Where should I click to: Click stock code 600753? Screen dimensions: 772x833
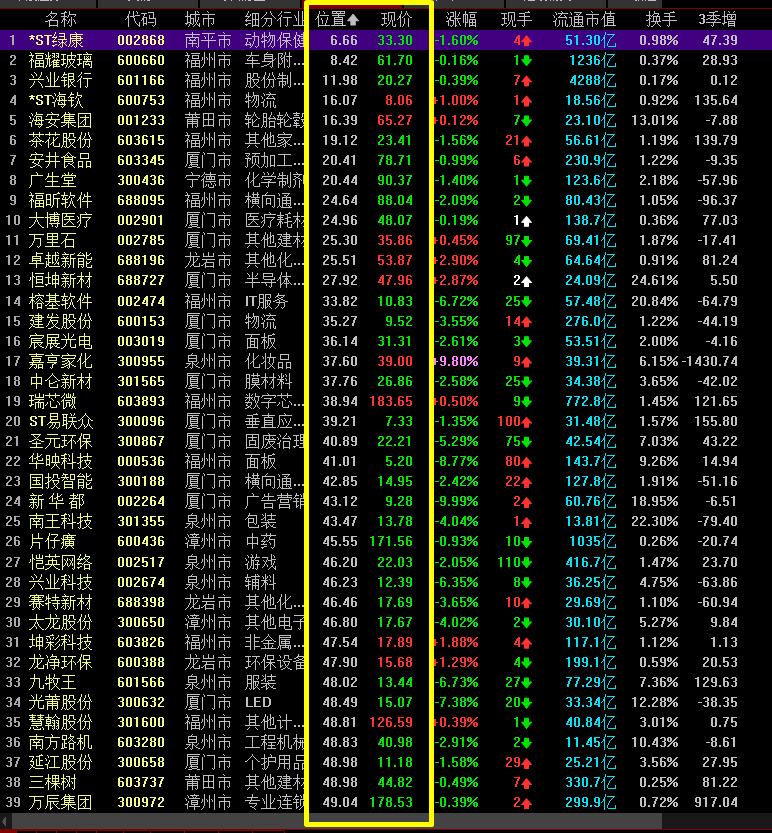coord(141,100)
